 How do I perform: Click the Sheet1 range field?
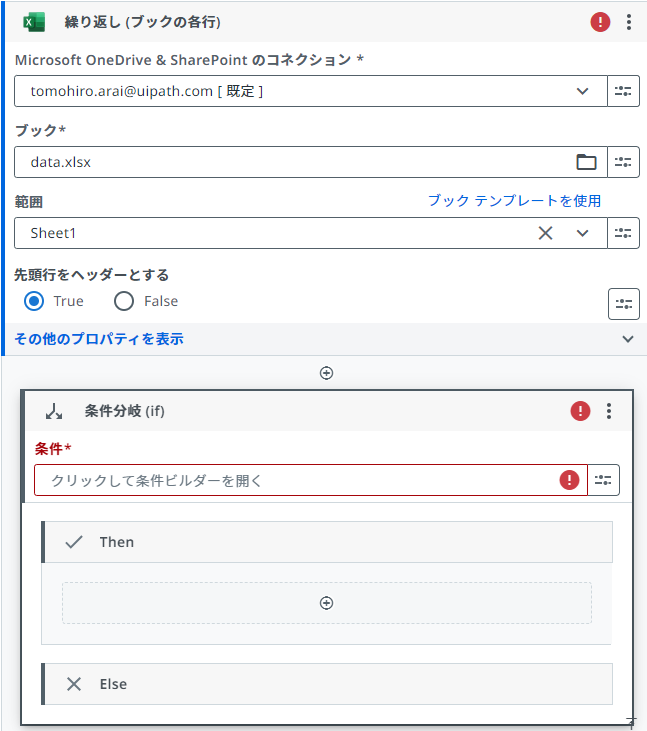[310, 233]
